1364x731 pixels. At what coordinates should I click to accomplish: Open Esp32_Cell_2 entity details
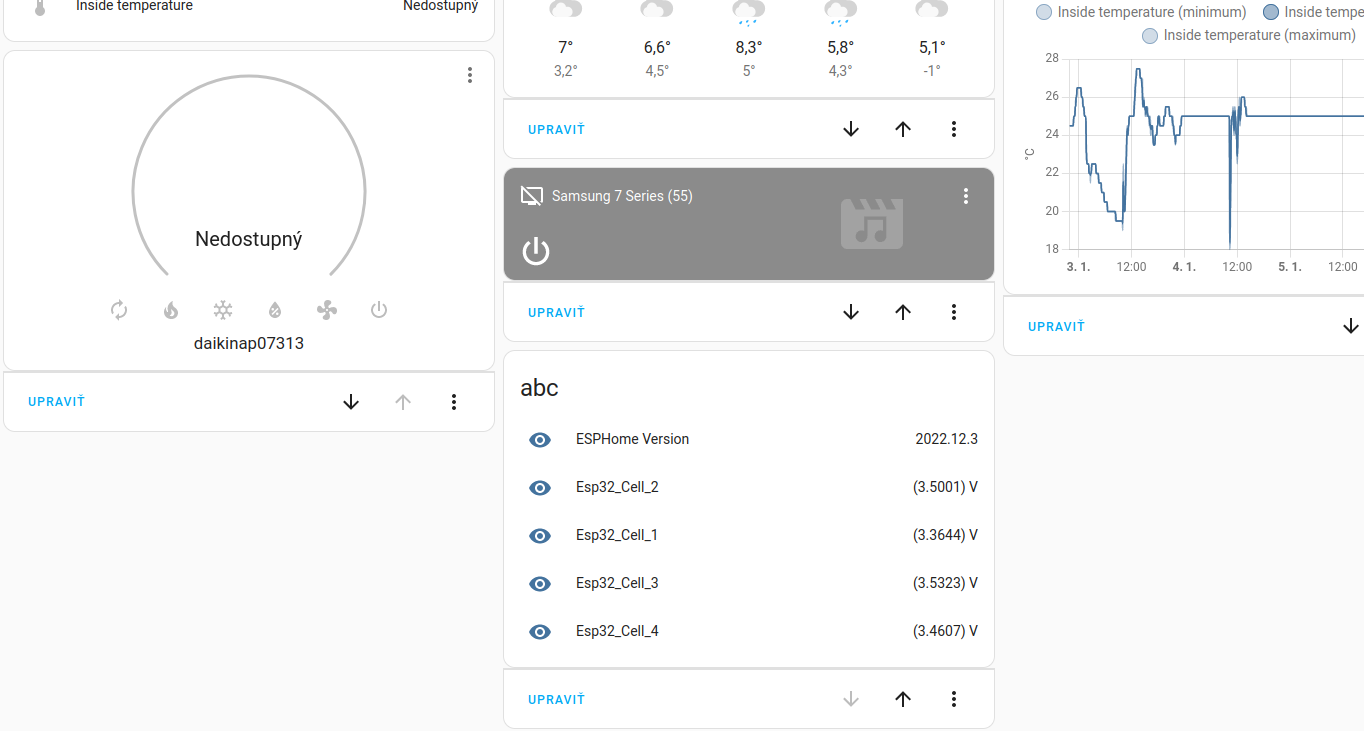click(749, 487)
